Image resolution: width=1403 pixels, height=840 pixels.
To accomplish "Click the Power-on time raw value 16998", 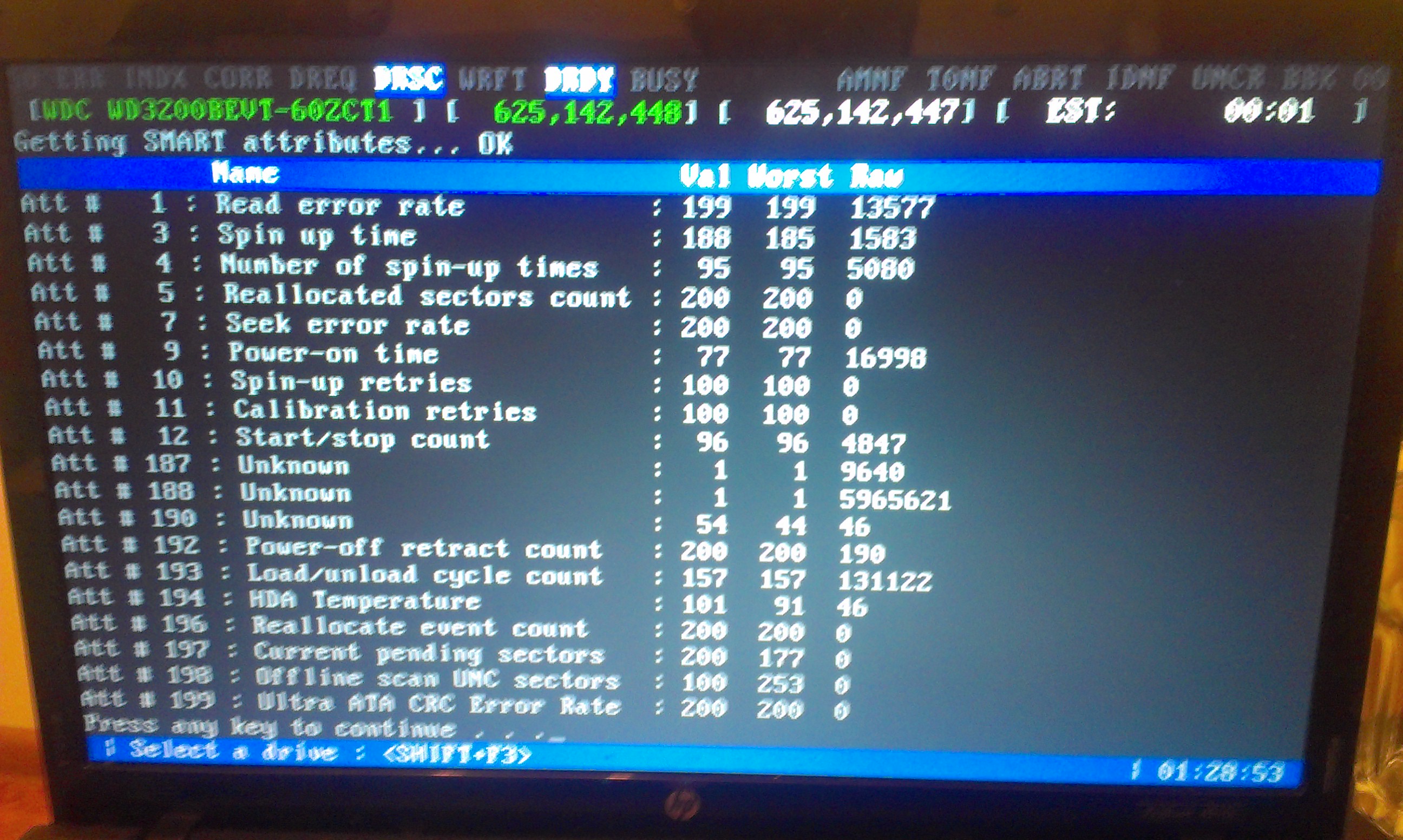I will pyautogui.click(x=886, y=358).
